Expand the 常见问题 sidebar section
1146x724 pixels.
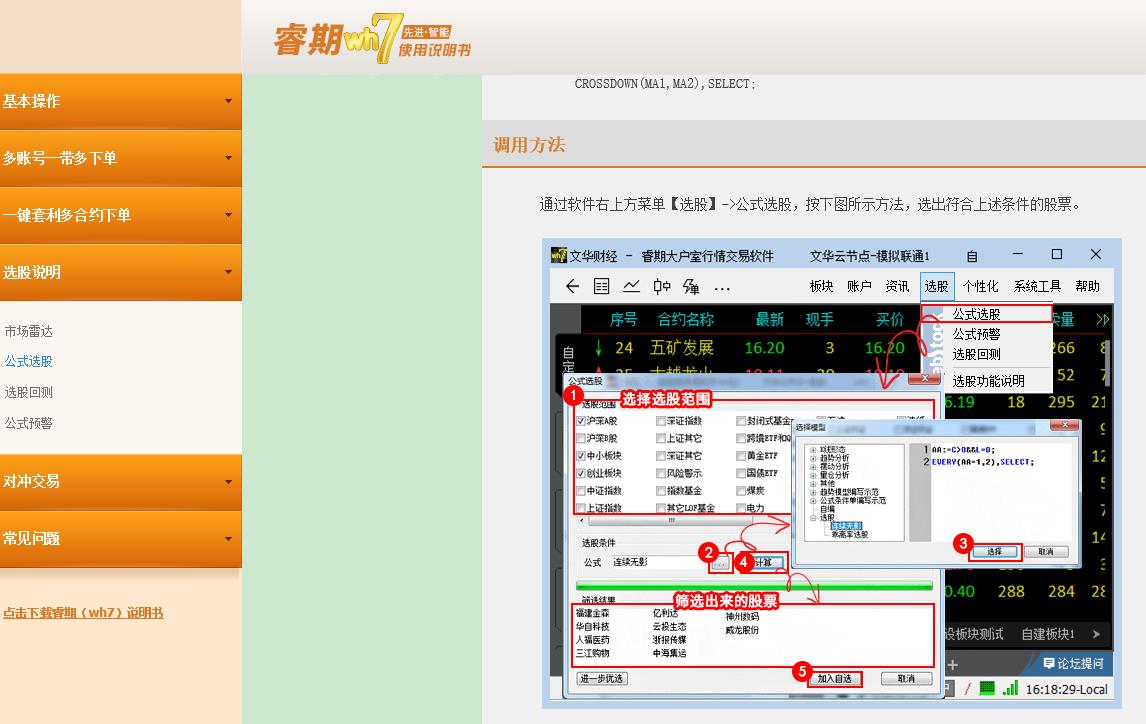tap(120, 538)
